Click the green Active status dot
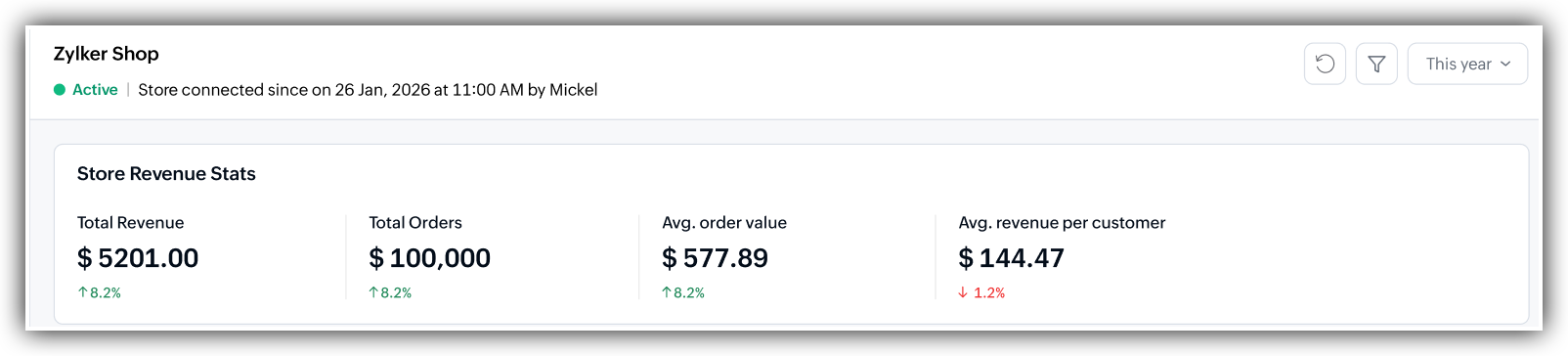The image size is (1568, 356). pos(60,90)
